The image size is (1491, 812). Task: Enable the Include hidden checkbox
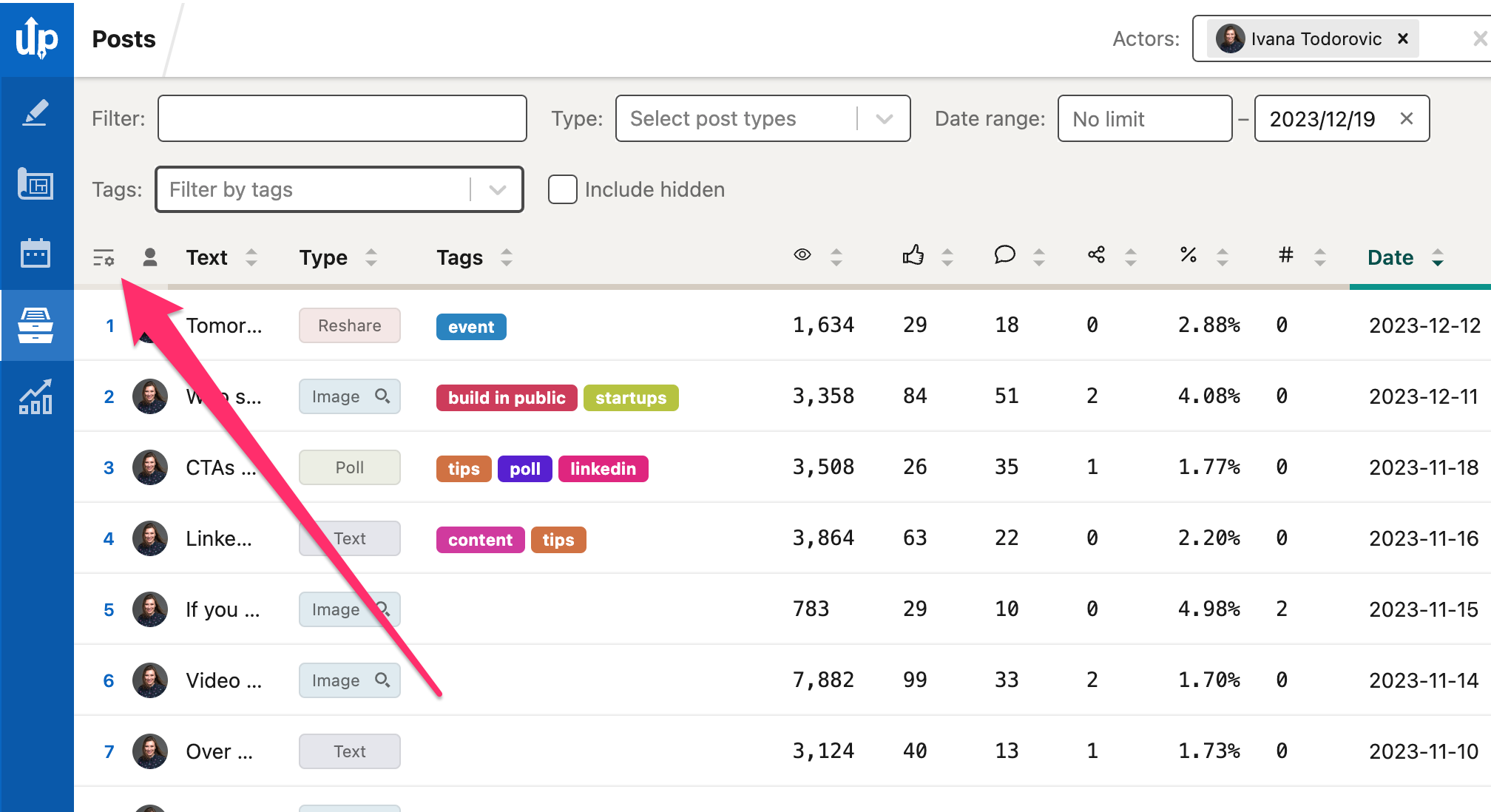tap(562, 189)
